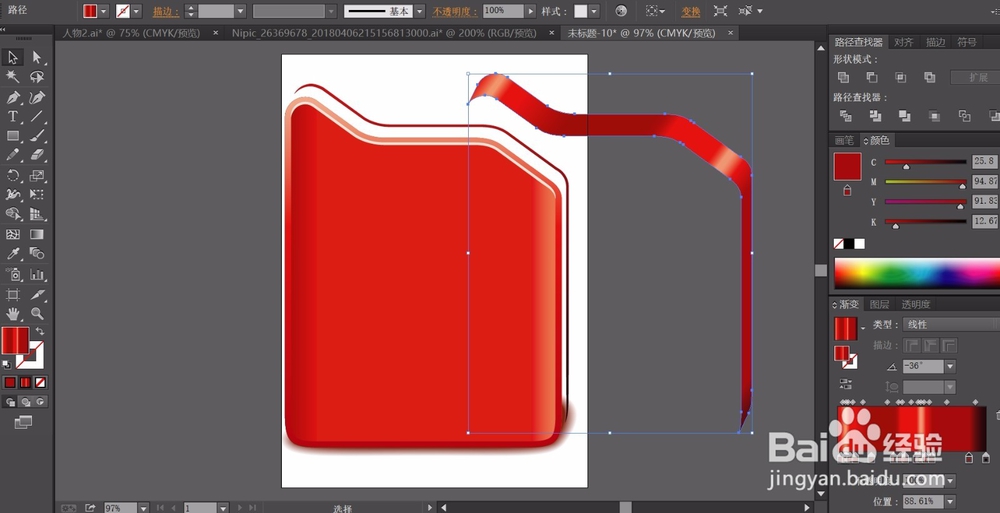The height and width of the screenshot is (513, 1000).
Task: Apply Gradient fill mode button in toolbox
Action: pos(26,383)
